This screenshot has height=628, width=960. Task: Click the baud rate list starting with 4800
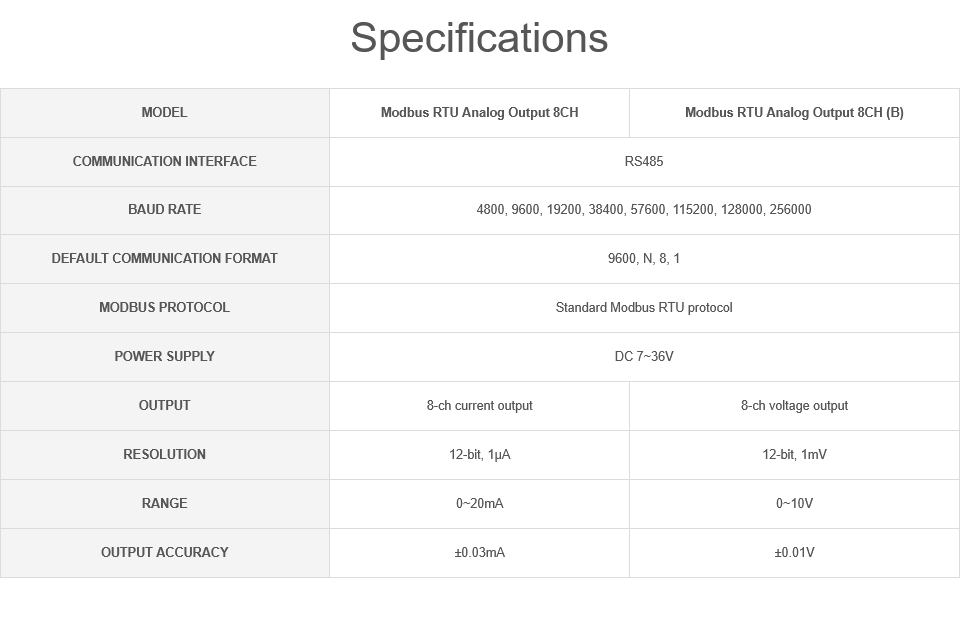[x=644, y=209]
